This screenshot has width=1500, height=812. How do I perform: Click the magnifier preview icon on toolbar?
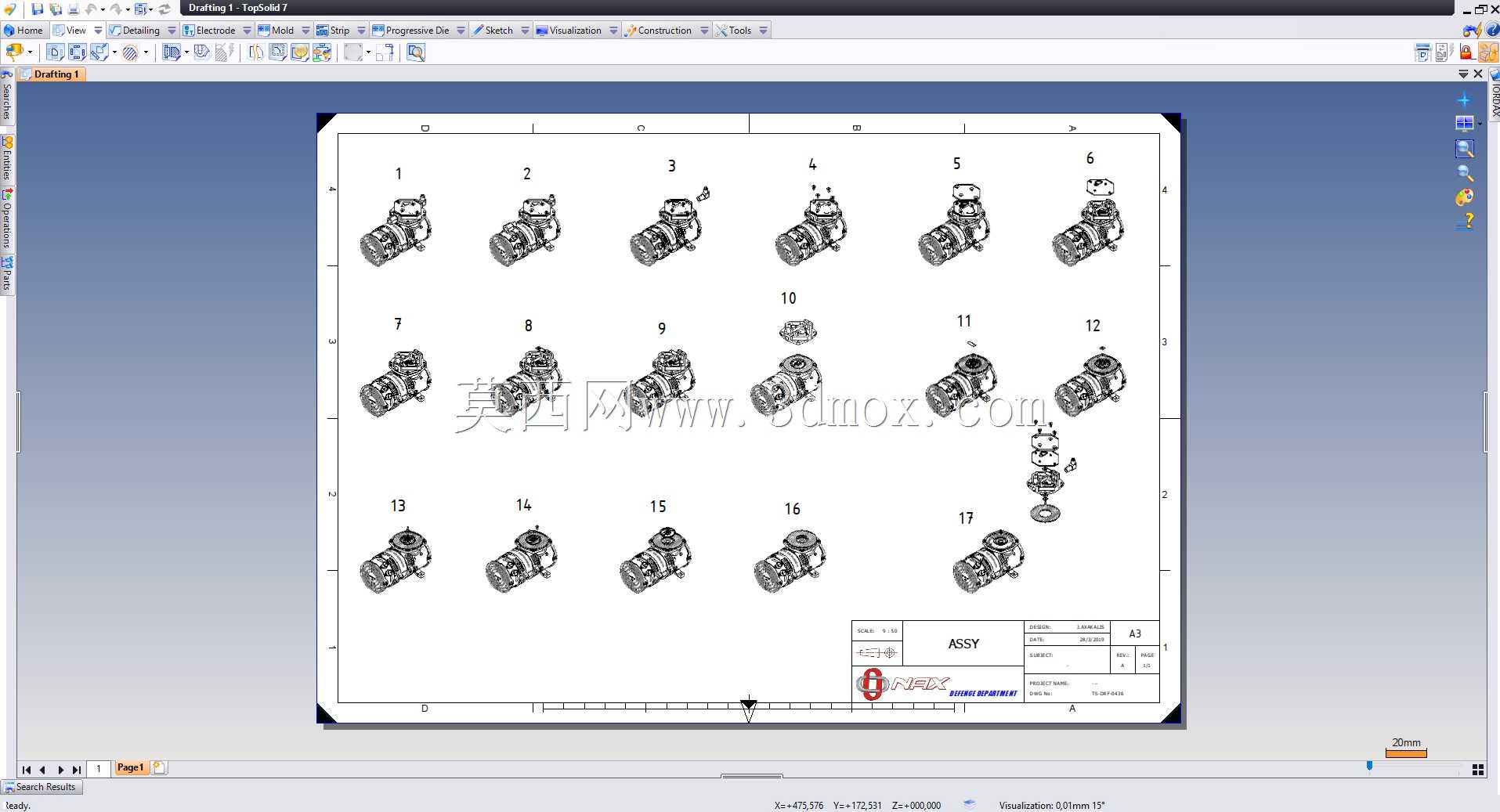pyautogui.click(x=416, y=52)
